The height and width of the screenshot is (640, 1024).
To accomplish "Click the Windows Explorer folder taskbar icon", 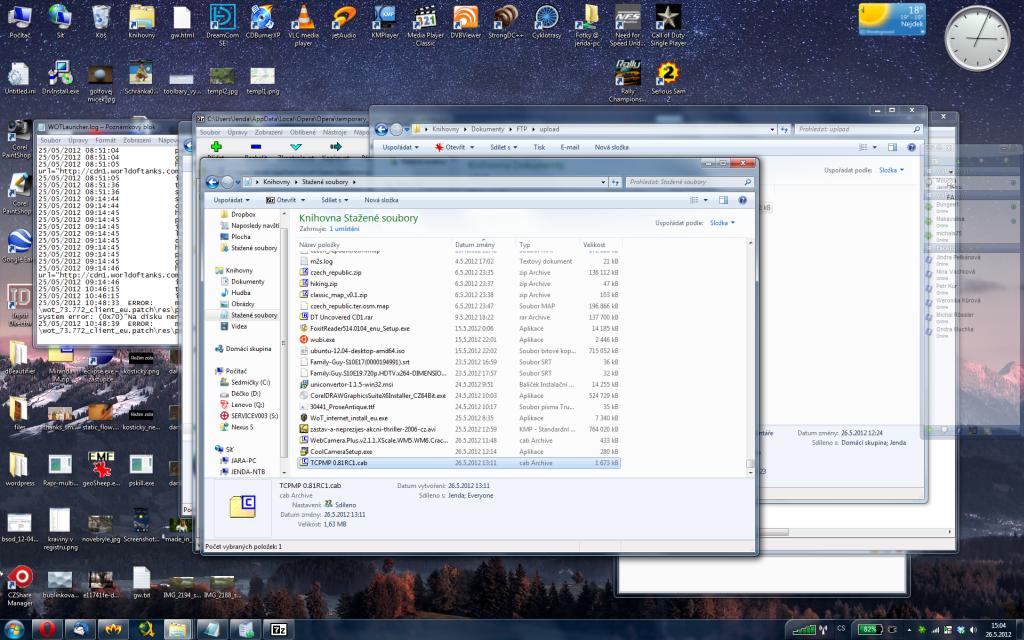I will coord(177,630).
